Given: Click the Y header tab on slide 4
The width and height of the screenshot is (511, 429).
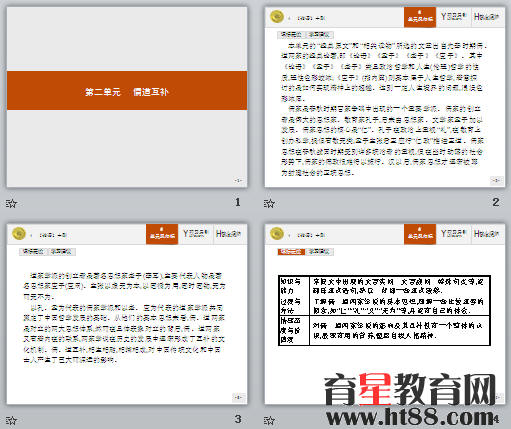Looking at the screenshot, I should point(453,234).
